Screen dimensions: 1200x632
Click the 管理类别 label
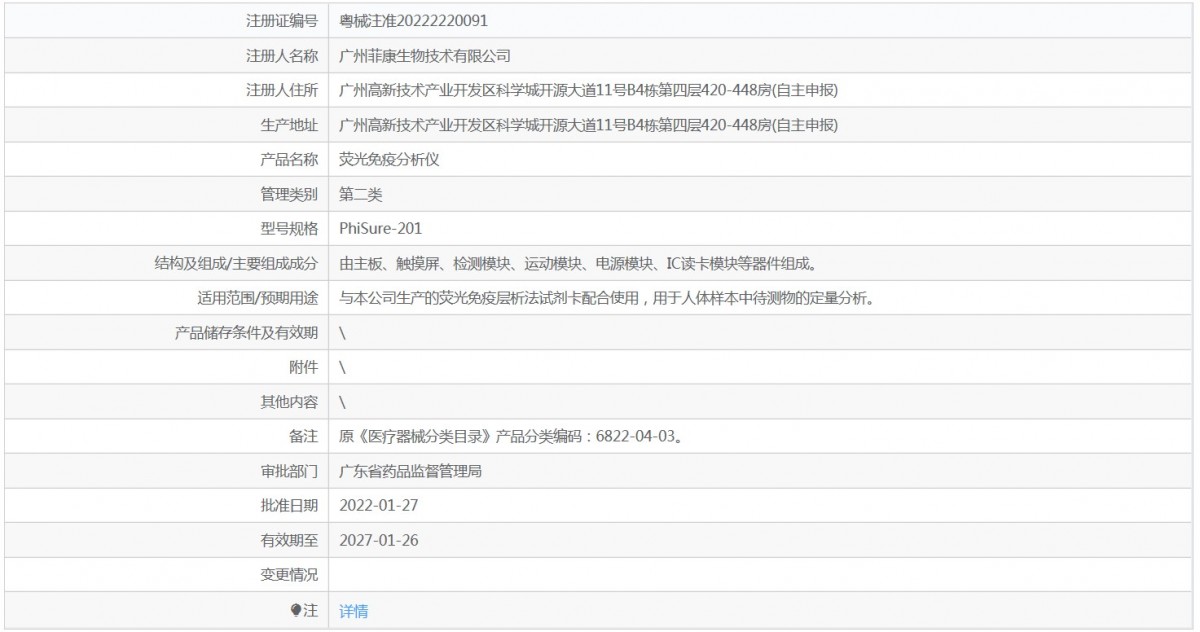coord(289,194)
